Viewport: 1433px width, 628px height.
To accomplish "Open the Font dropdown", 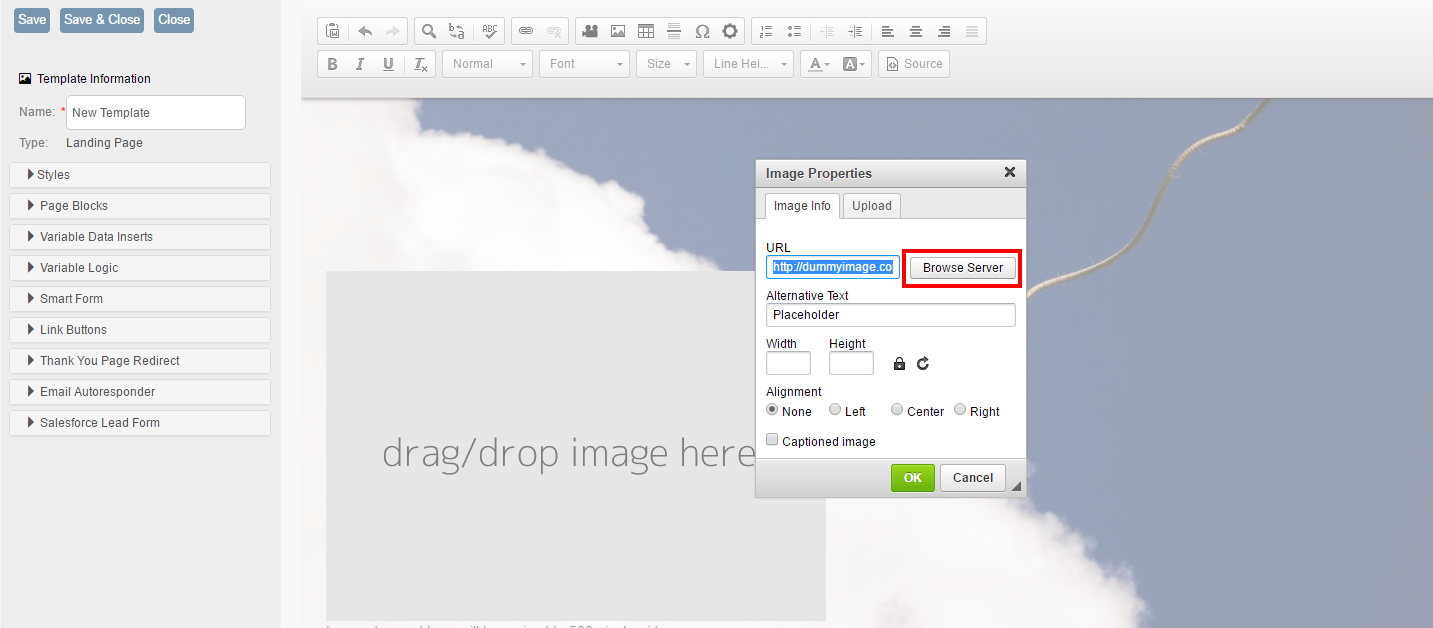I will tap(585, 64).
